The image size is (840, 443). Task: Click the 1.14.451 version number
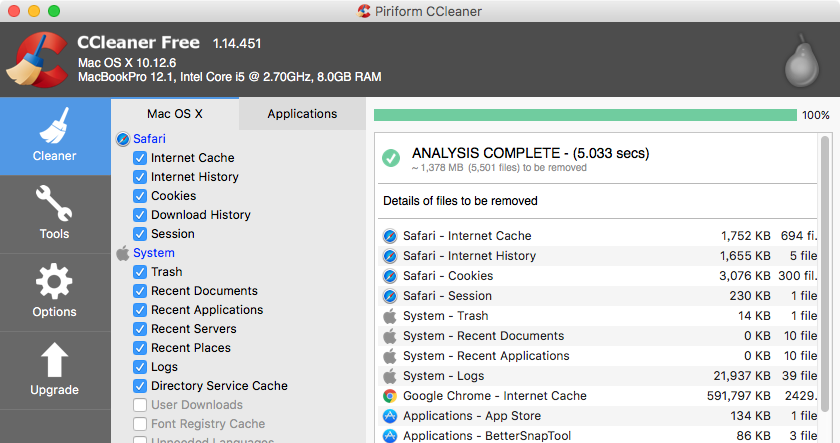[237, 43]
